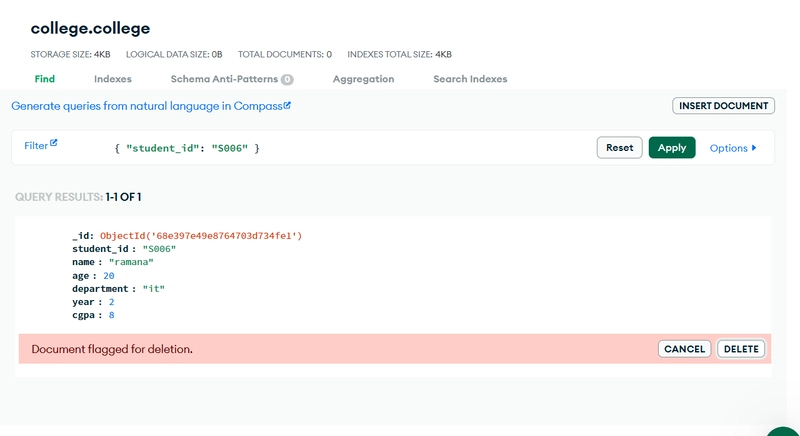Click the external-link icon beside Filter
This screenshot has width=800, height=436.
[x=54, y=144]
